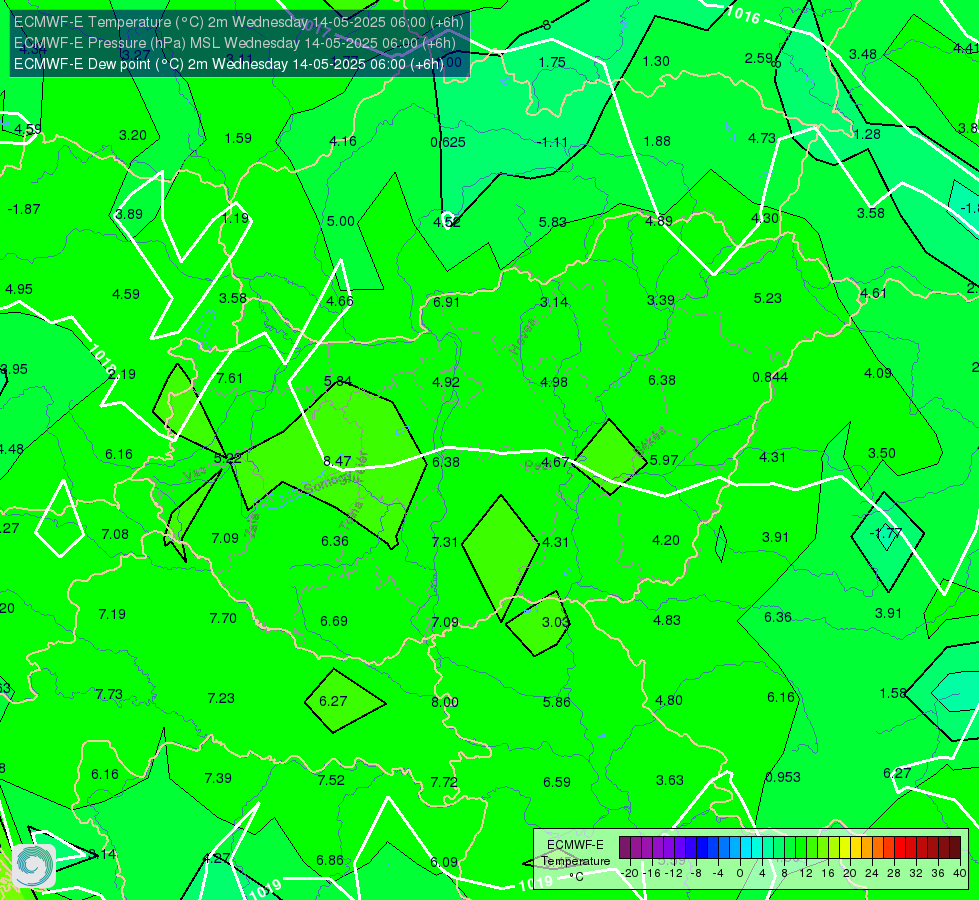The height and width of the screenshot is (900, 979).
Task: Click the -1.77 value inside the diamond contour
Action: pyautogui.click(x=885, y=533)
